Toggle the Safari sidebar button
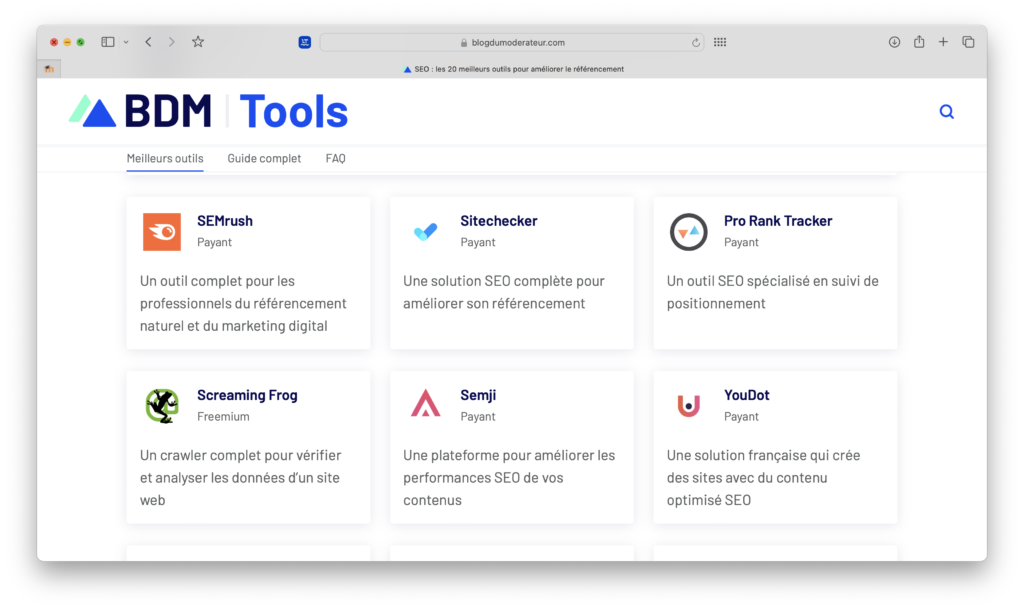 tap(108, 42)
